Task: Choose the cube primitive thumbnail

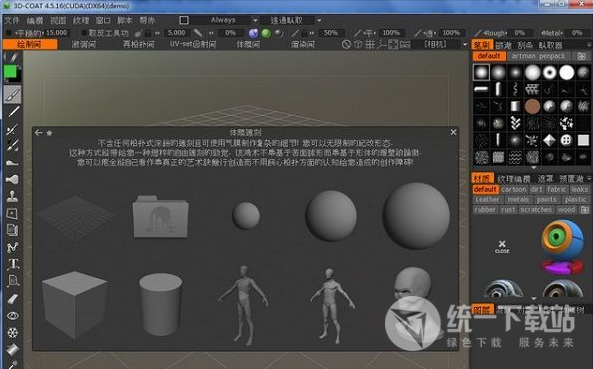Action: point(74,304)
